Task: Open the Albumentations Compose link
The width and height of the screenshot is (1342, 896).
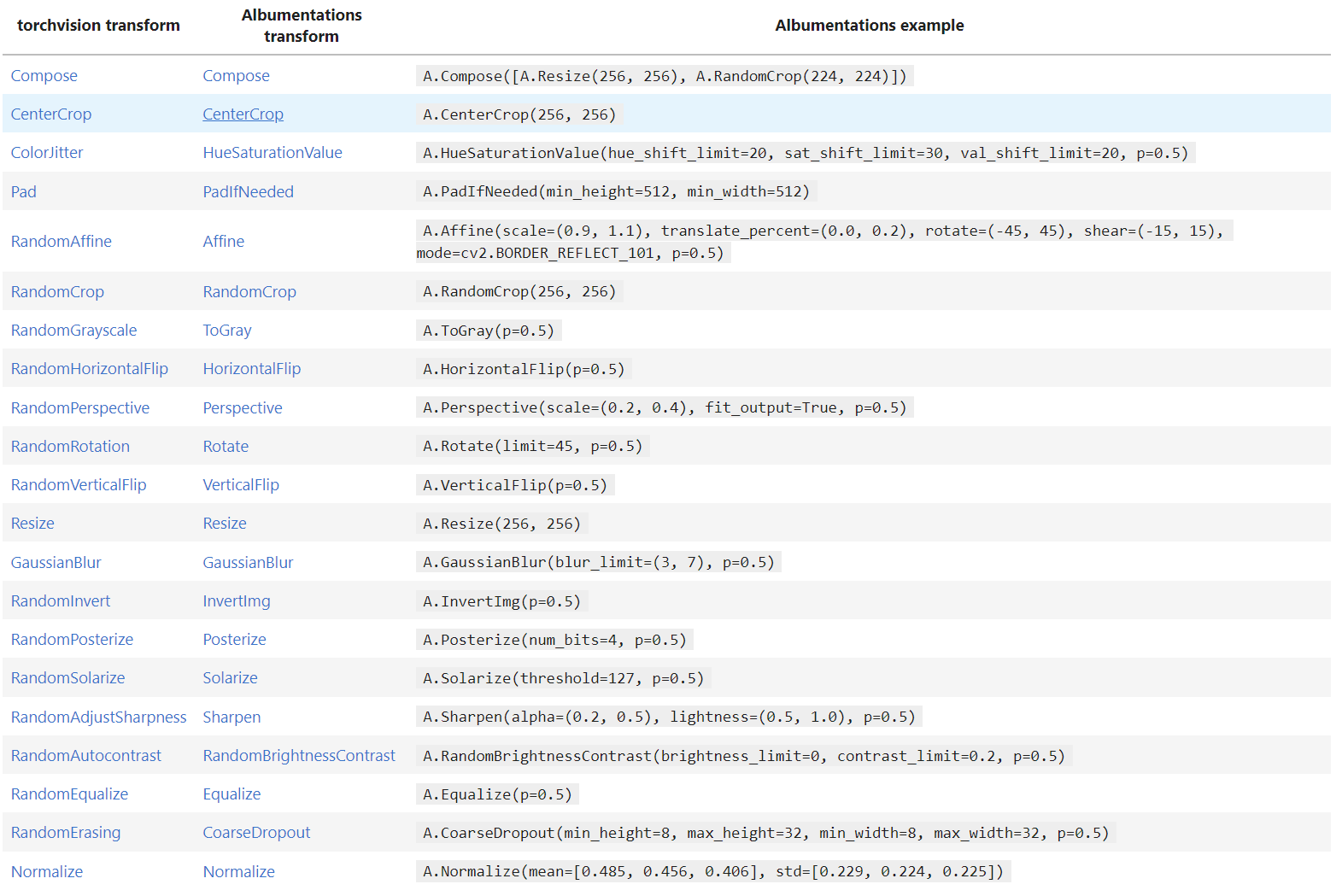Action: (236, 76)
